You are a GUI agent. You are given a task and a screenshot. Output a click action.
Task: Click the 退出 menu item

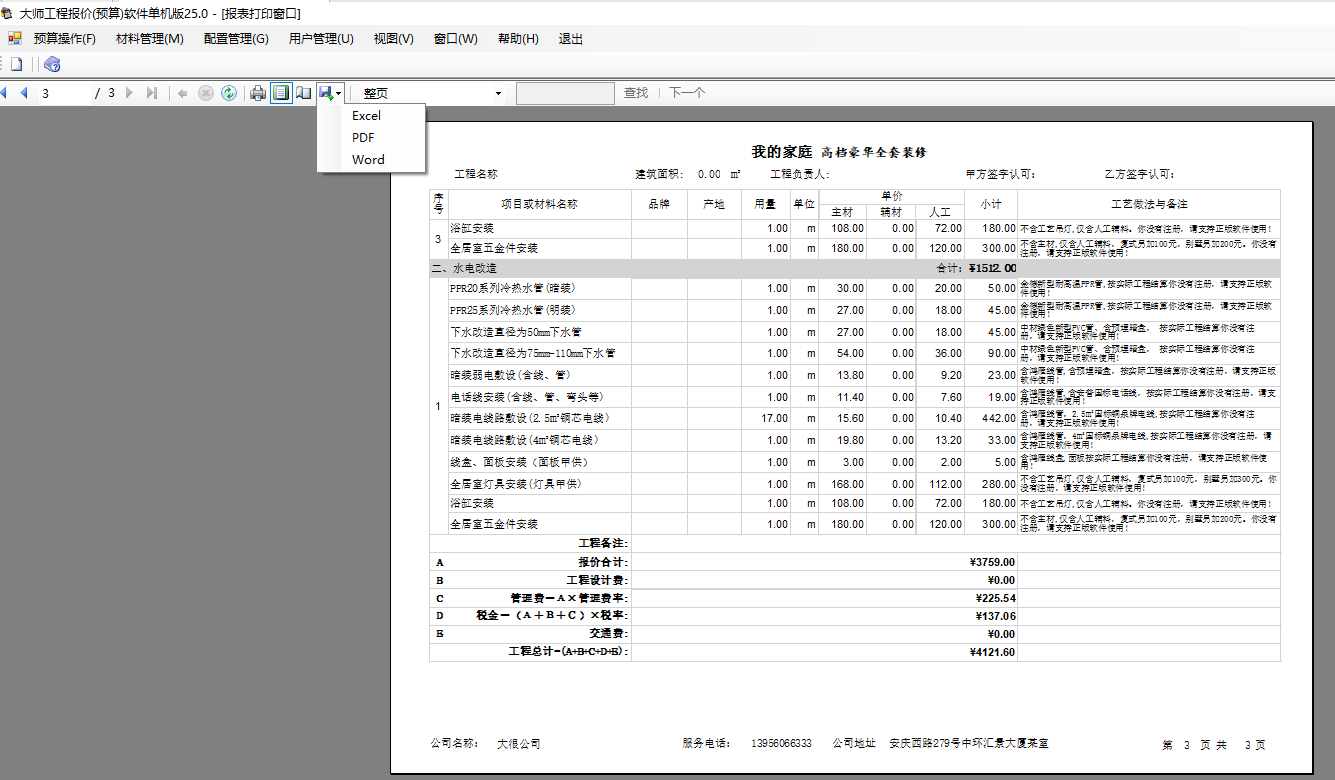(570, 39)
